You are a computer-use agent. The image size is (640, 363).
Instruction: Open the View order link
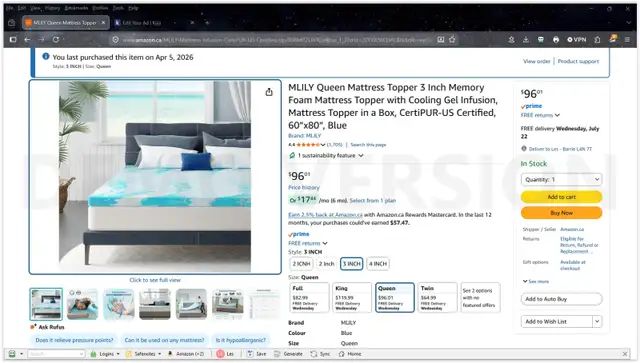[x=537, y=61]
